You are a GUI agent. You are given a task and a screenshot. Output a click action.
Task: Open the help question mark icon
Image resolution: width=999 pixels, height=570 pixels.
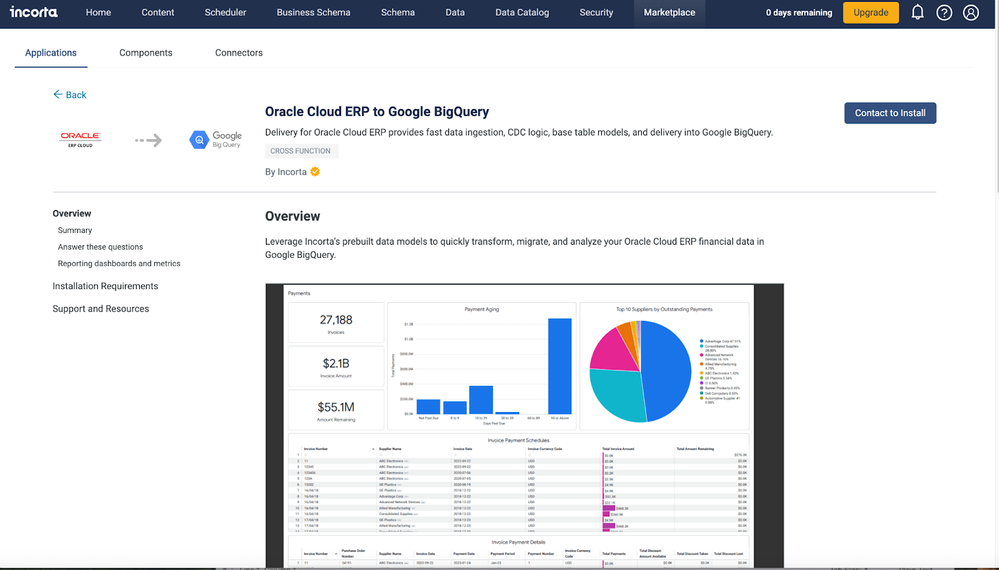pos(944,13)
